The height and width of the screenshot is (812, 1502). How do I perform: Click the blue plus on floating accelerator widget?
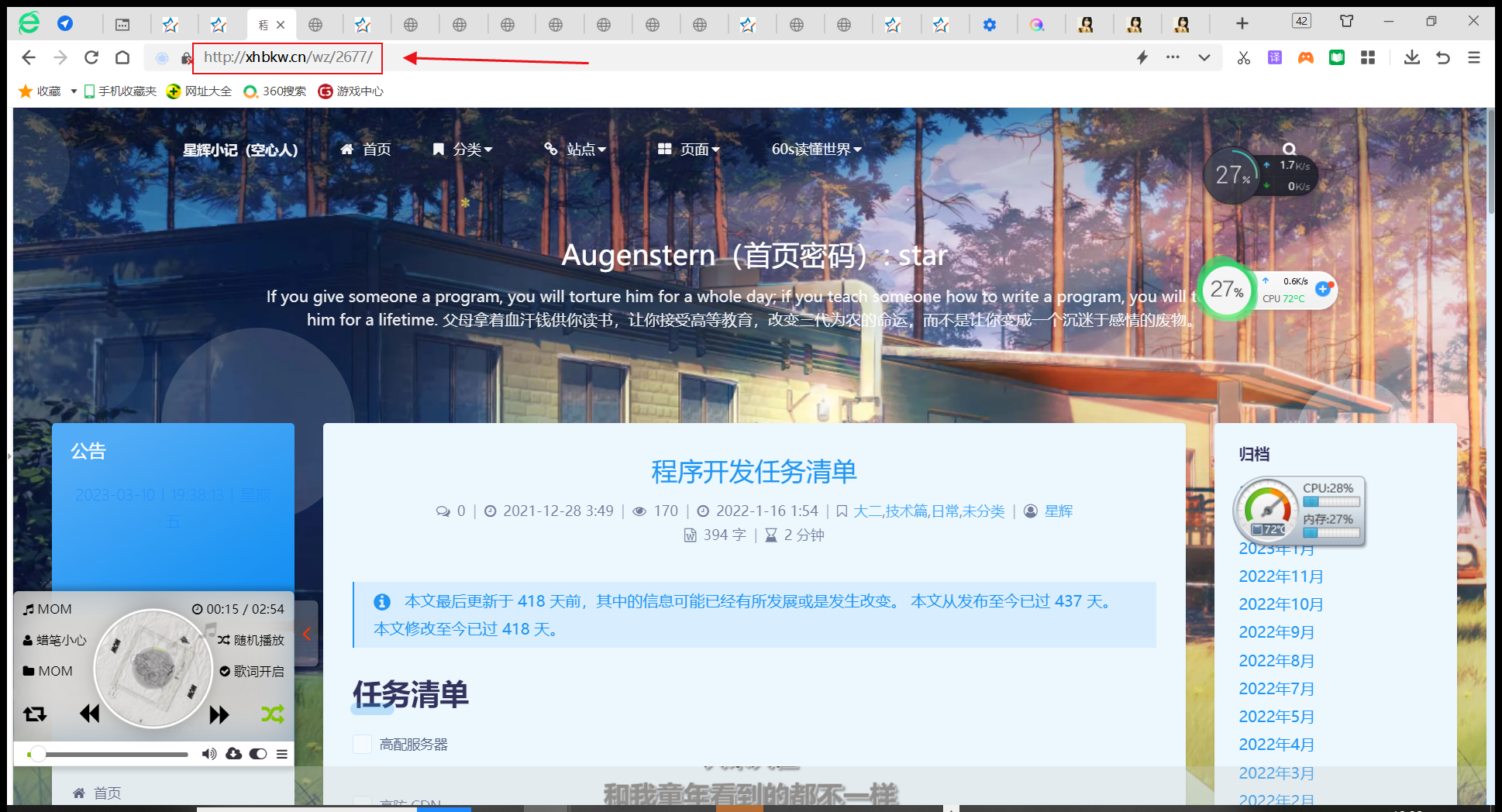[1323, 289]
